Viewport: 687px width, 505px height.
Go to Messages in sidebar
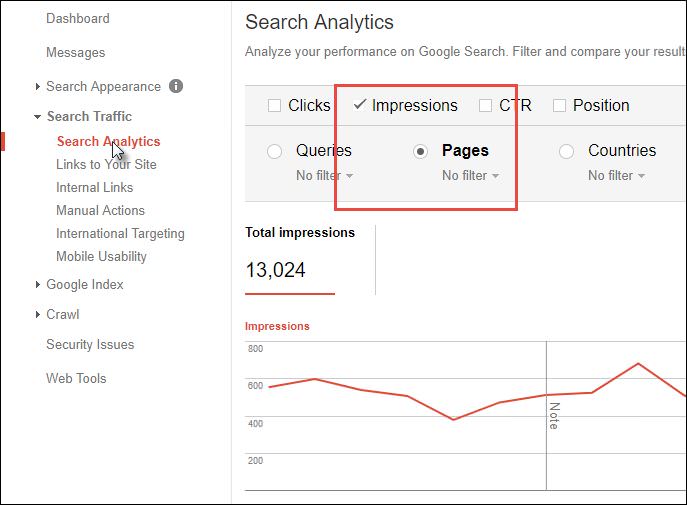tap(75, 52)
